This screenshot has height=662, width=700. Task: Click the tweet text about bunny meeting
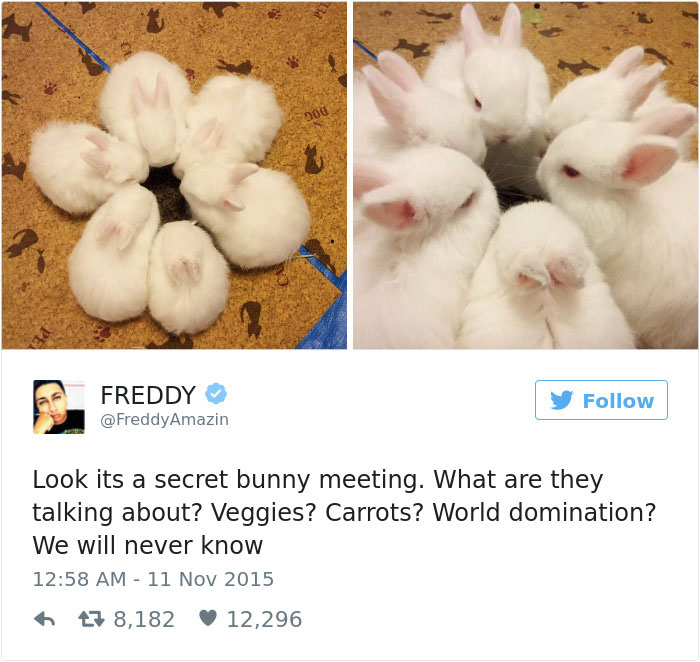344,512
